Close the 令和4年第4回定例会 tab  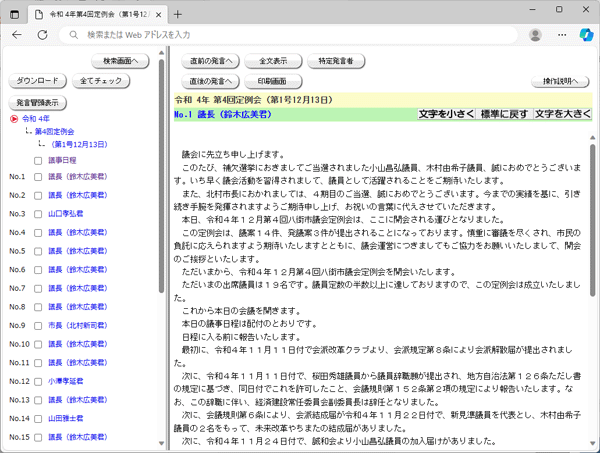(158, 15)
